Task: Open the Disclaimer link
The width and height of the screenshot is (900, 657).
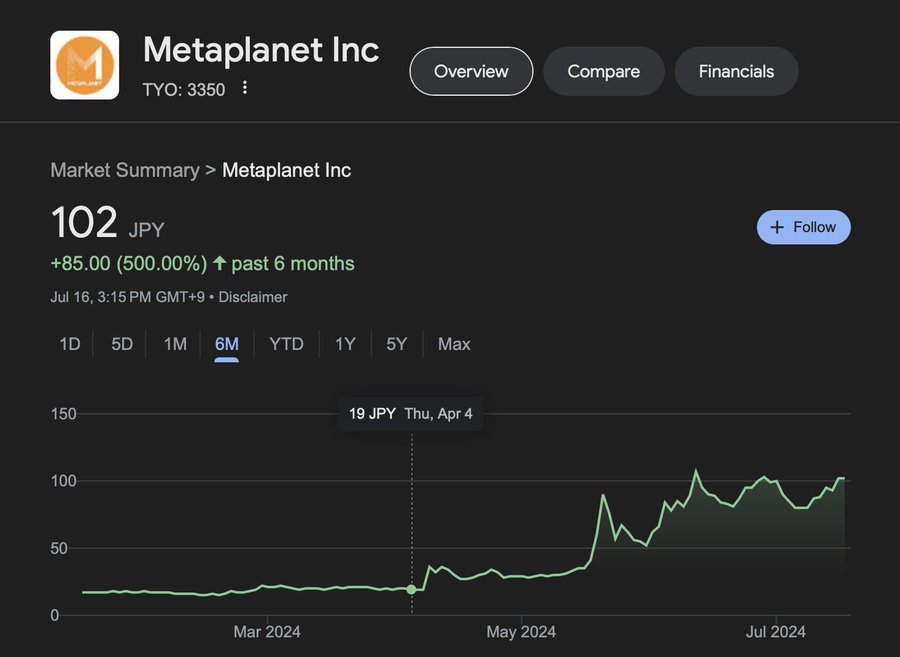Action: click(253, 297)
